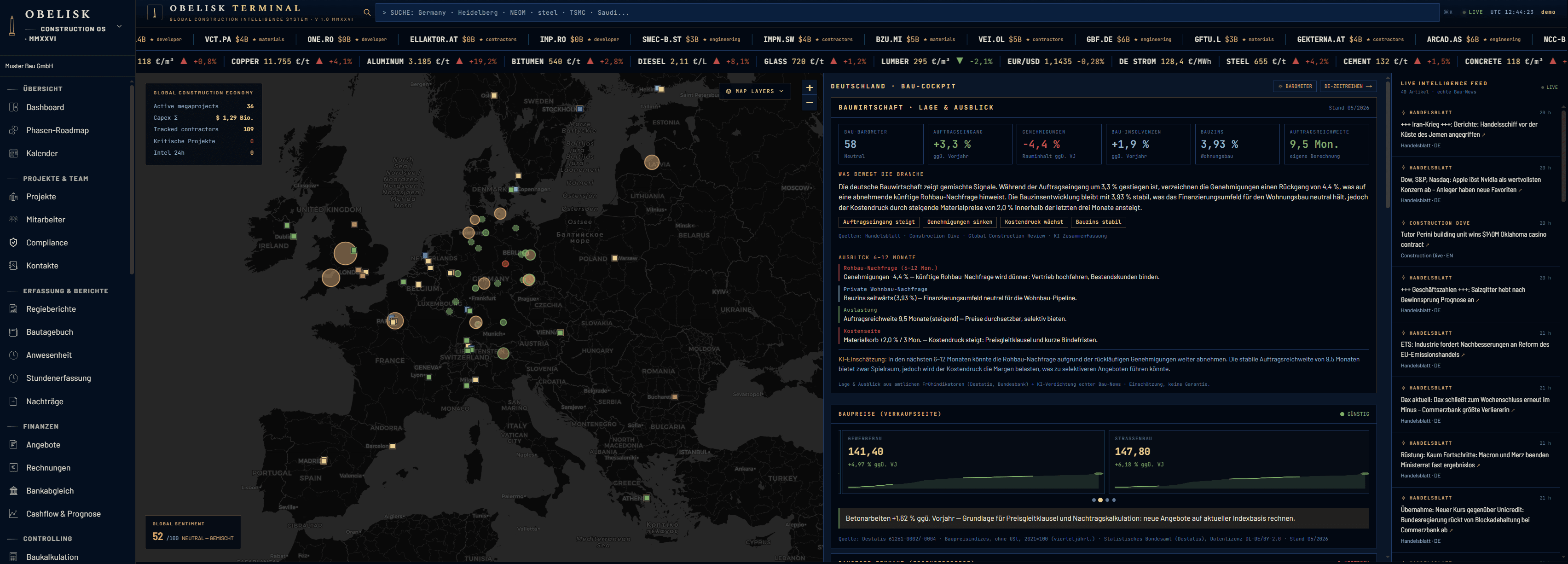The width and height of the screenshot is (1568, 564).
Task: Open the Salzgitter Geschäftszahlen headline
Action: (1463, 295)
